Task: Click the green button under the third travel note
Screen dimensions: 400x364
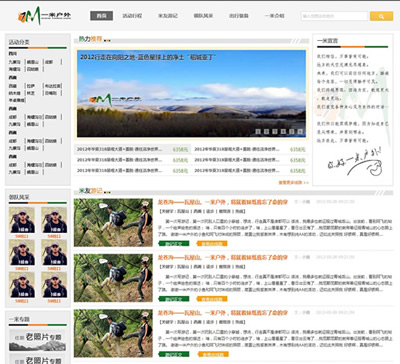Action: point(174,354)
